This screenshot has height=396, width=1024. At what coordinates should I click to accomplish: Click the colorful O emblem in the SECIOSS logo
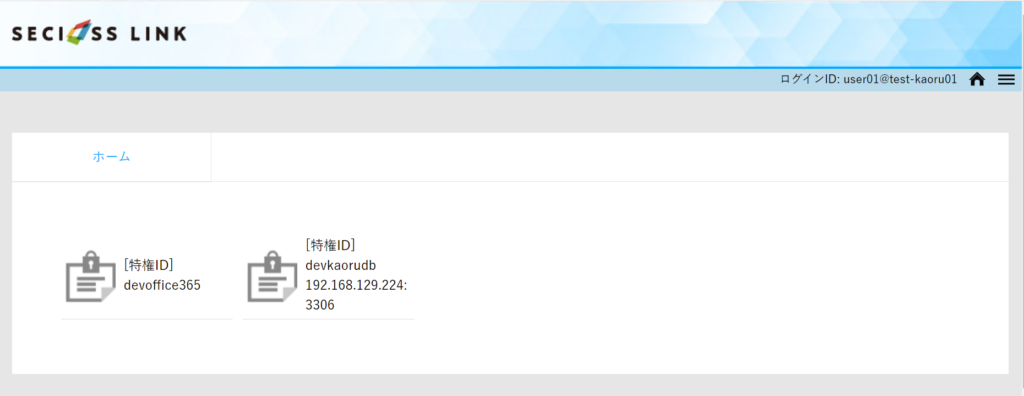click(79, 33)
